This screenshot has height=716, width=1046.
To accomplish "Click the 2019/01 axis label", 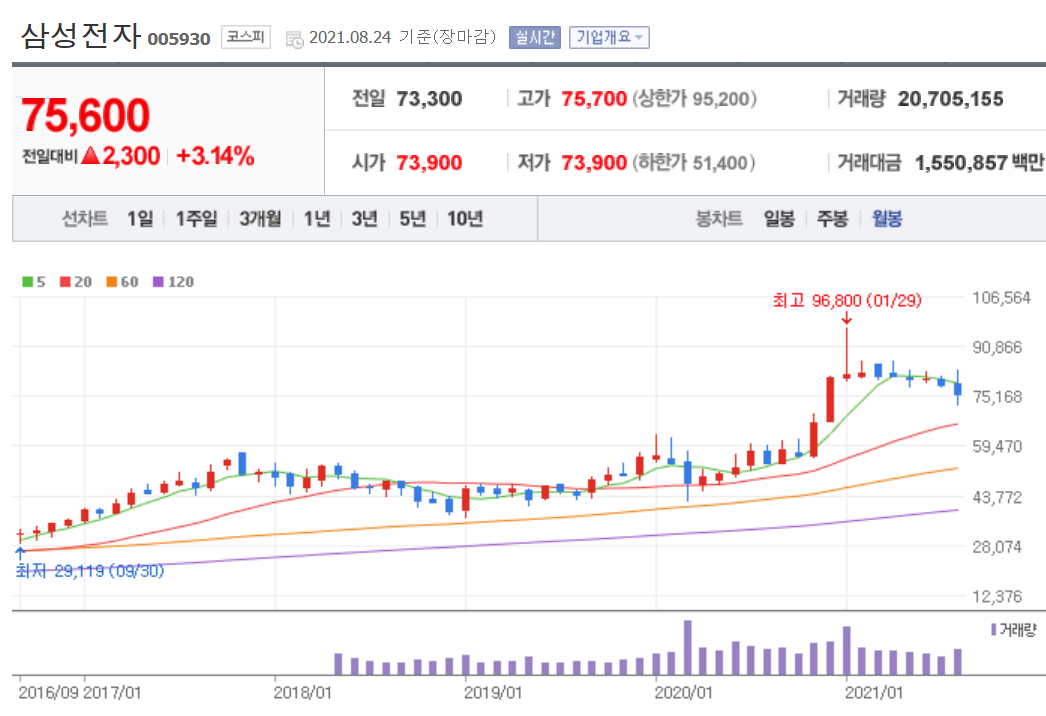I will [493, 693].
